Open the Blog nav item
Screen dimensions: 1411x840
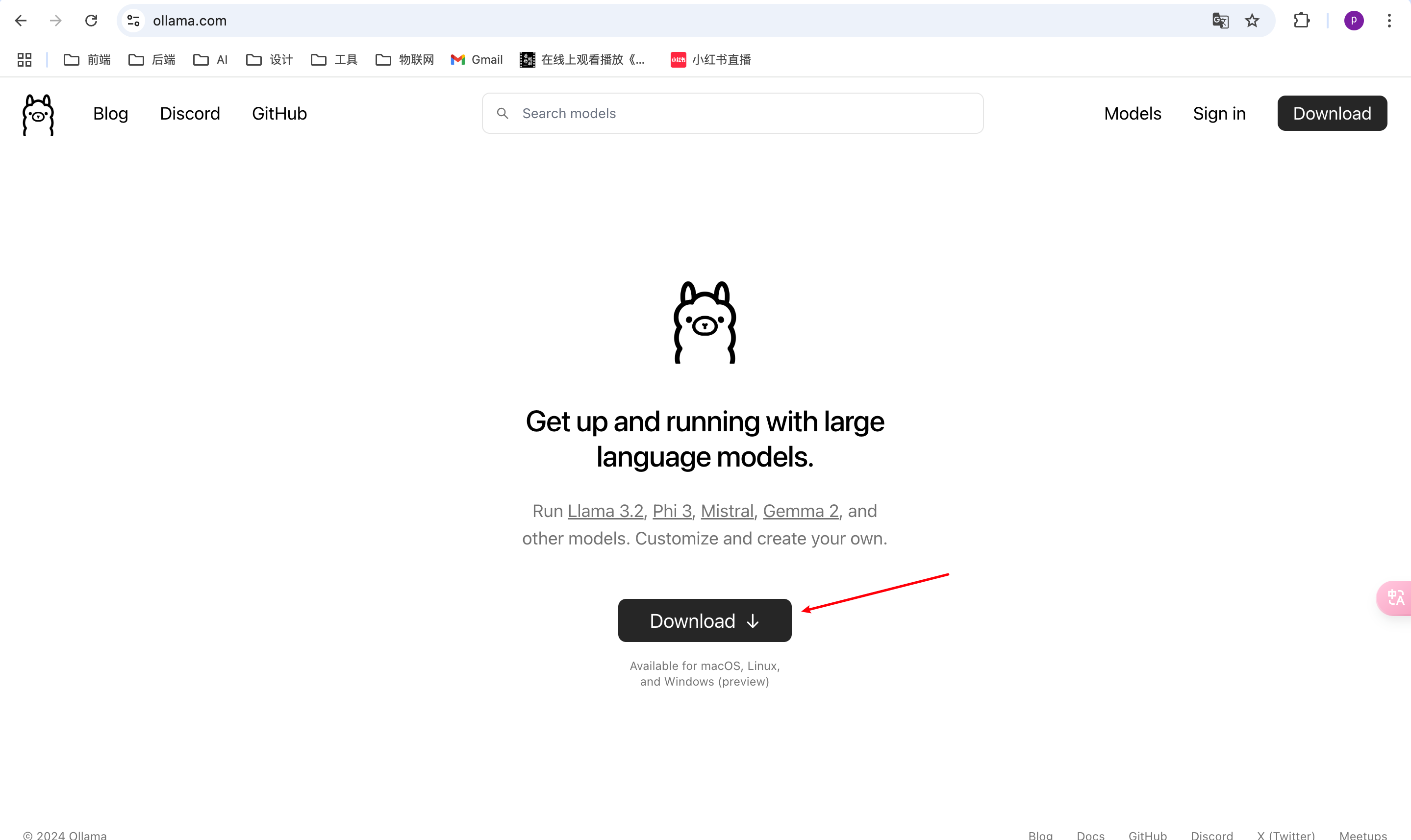110,114
